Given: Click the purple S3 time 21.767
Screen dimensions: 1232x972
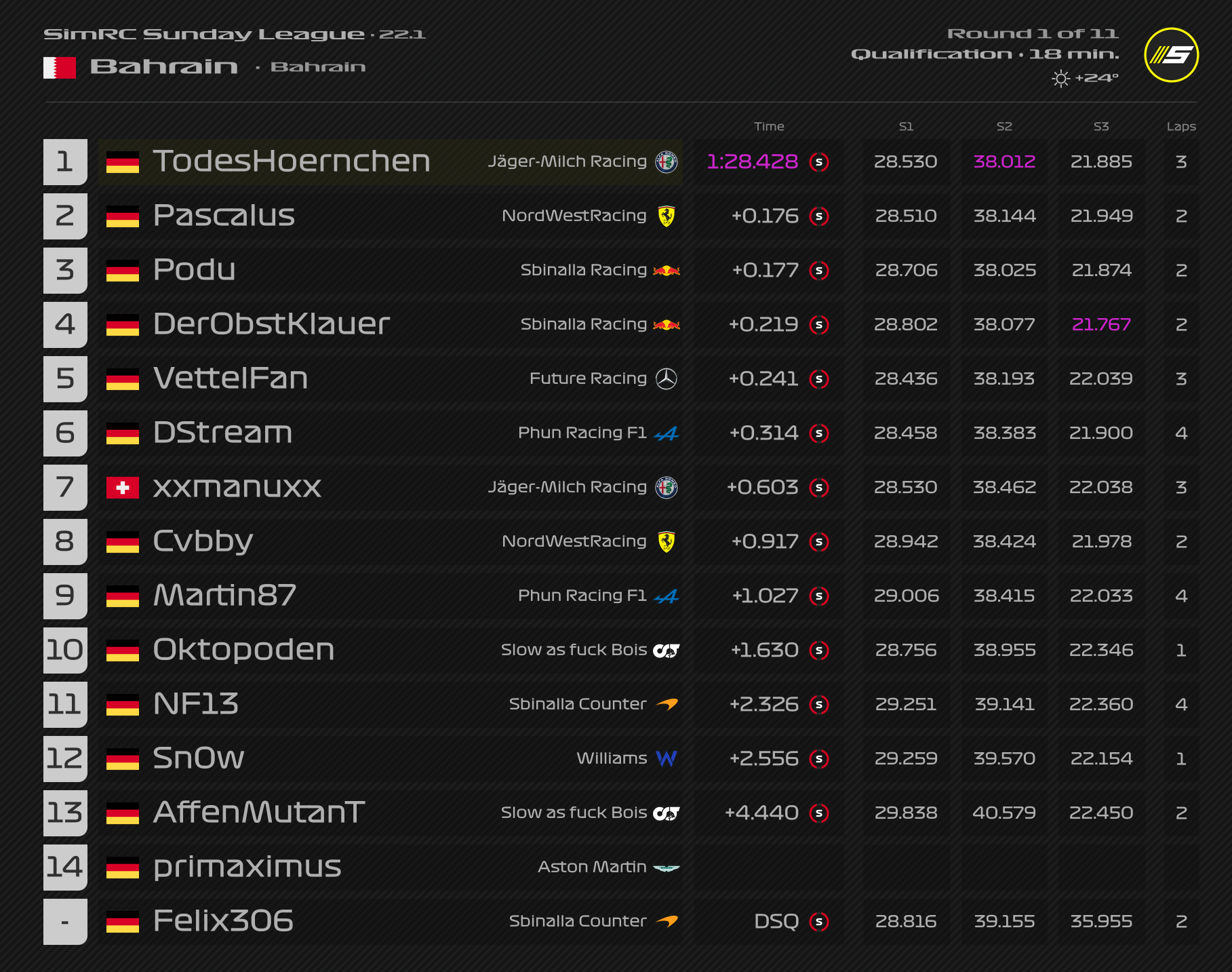Looking at the screenshot, I should pos(1101,324).
